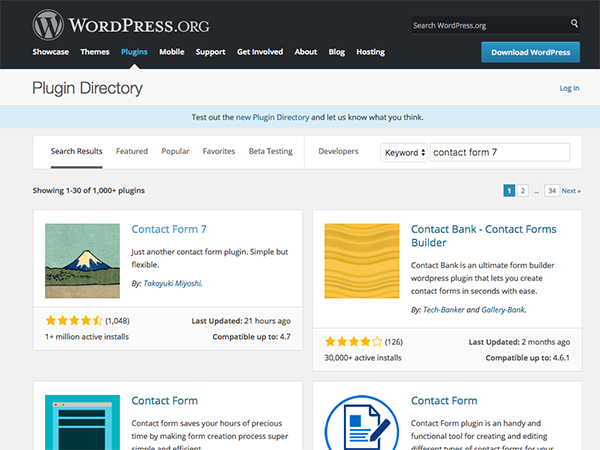Click the Next » pagination link
The image size is (600, 450).
(571, 191)
